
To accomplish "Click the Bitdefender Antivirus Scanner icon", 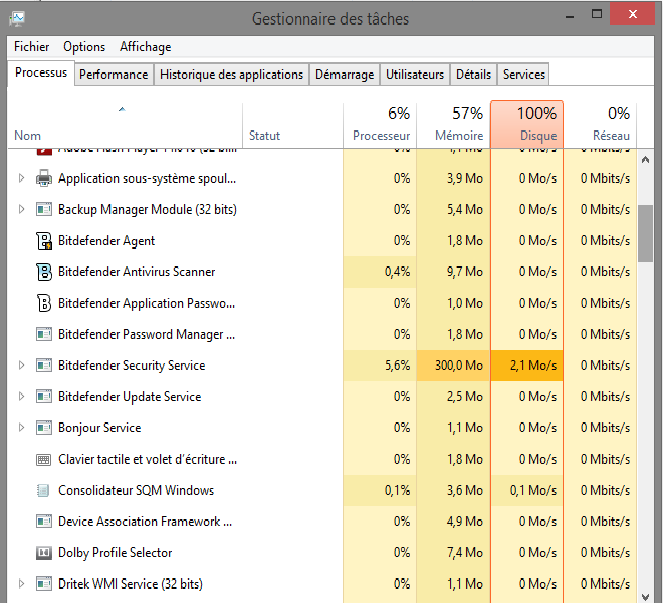I will click(x=44, y=271).
